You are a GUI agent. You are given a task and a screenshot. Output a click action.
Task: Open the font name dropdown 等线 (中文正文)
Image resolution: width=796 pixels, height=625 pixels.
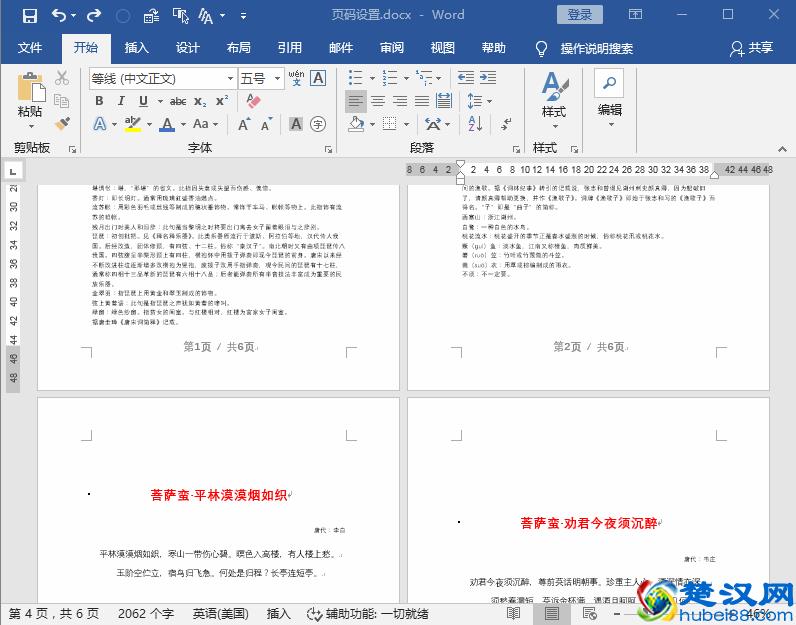click(x=230, y=79)
